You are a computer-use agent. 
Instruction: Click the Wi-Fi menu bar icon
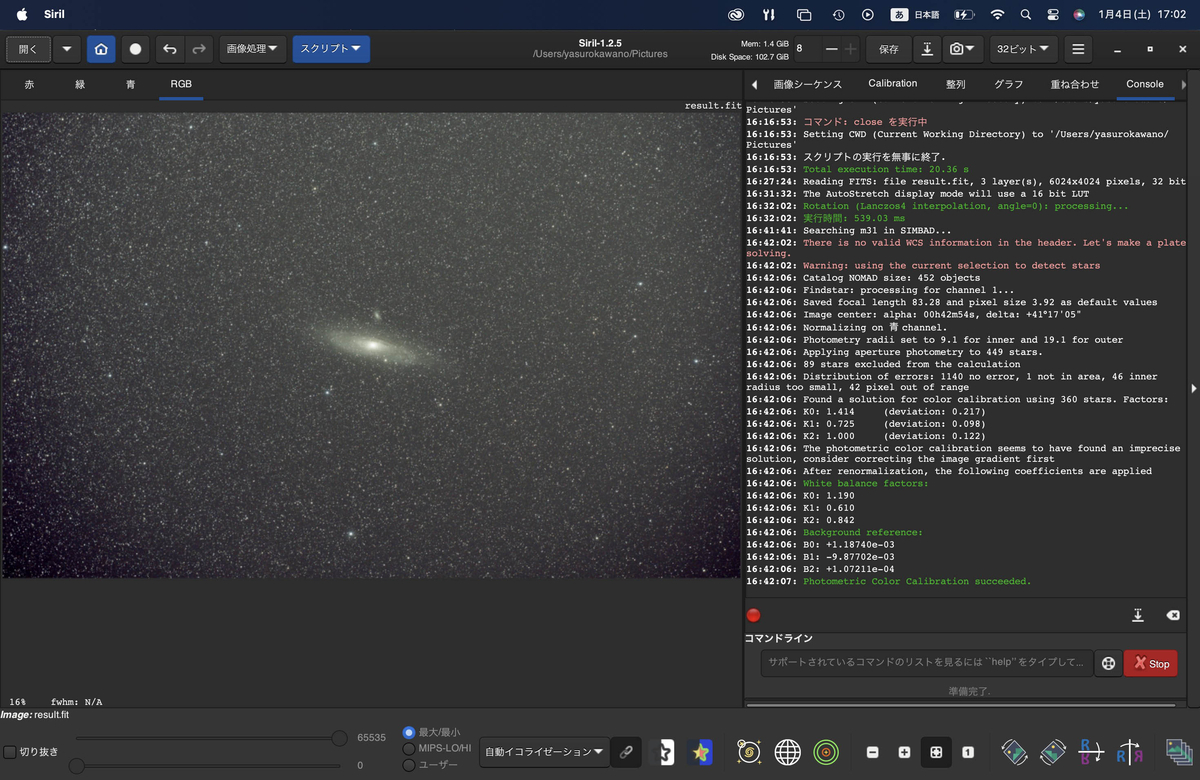tap(997, 14)
